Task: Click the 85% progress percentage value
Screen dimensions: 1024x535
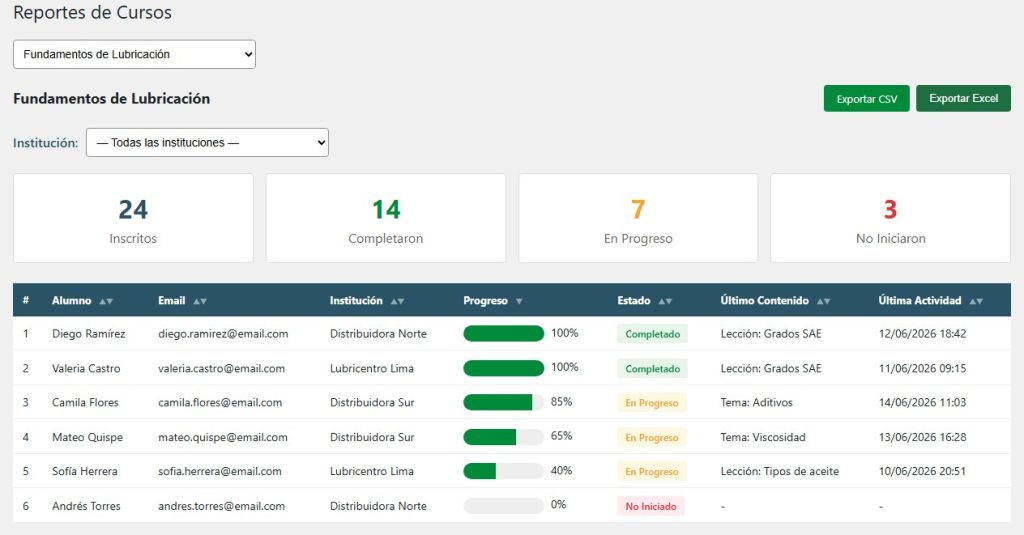Action: click(x=562, y=402)
